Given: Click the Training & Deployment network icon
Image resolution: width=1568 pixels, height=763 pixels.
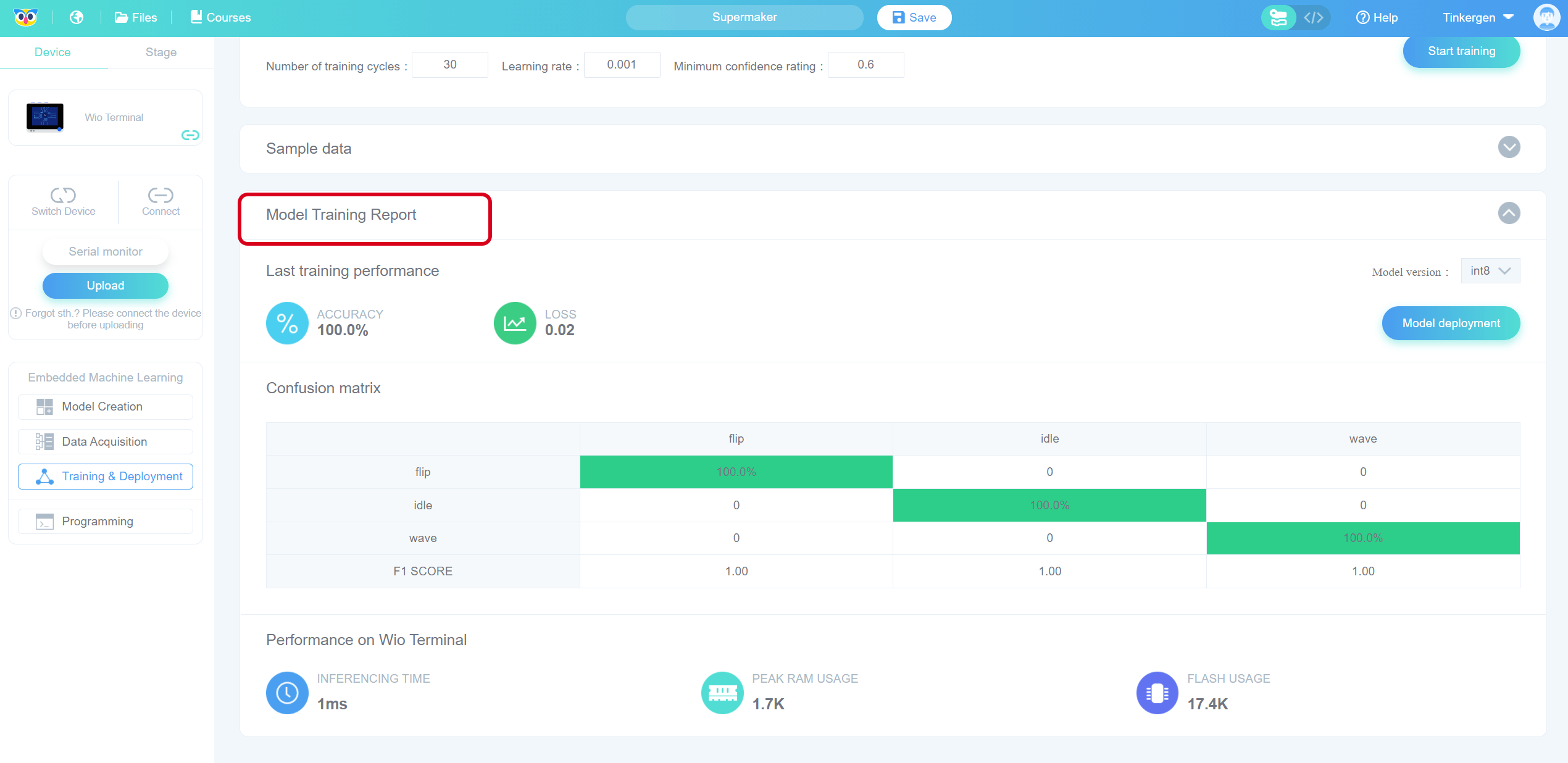Looking at the screenshot, I should [44, 477].
